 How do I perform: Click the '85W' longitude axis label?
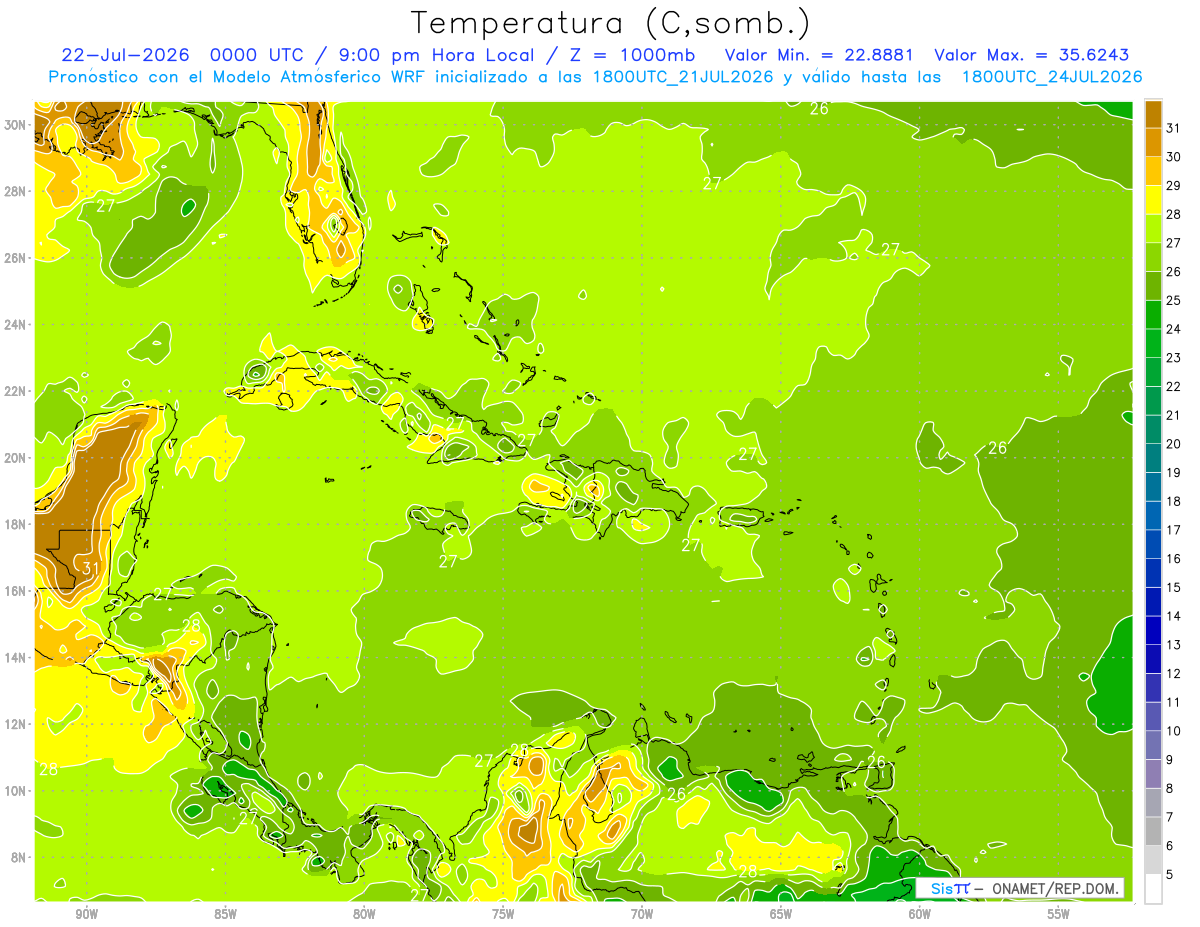coord(225,913)
